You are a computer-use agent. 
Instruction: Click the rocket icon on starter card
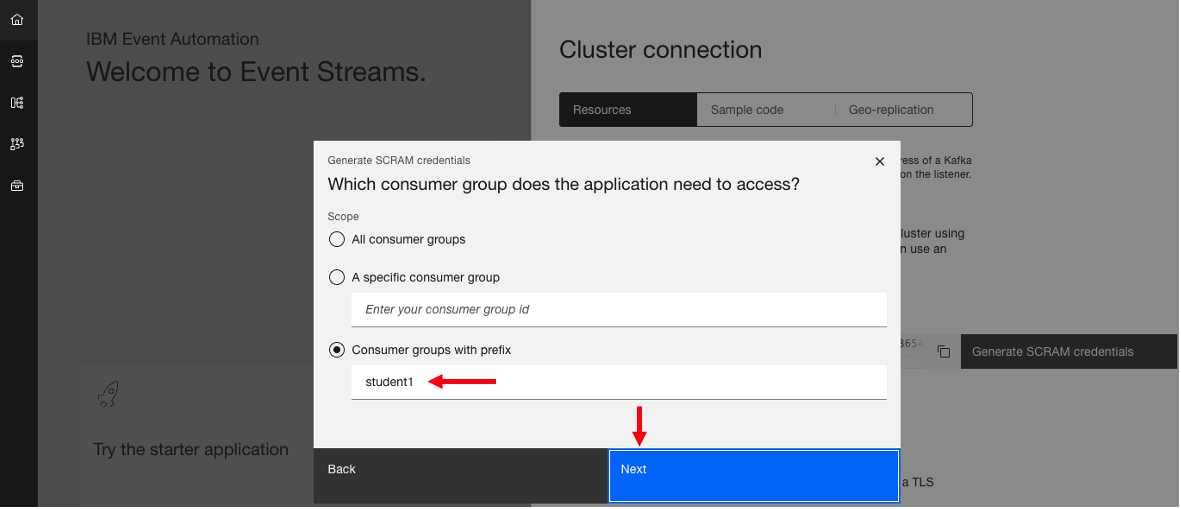(108, 395)
